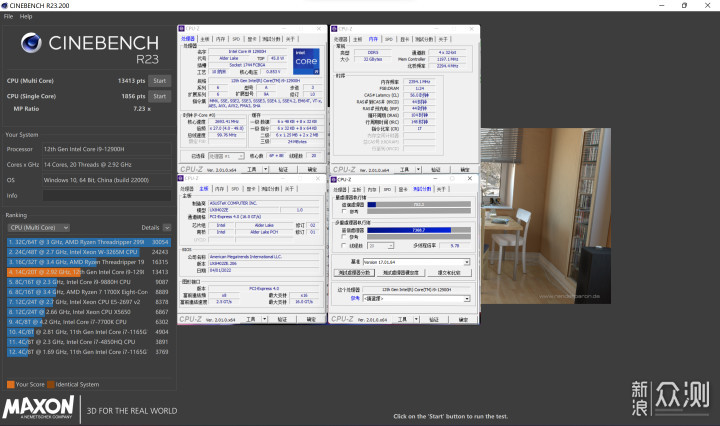Open 内存 tab in CPU-Z mainboard window
The height and width of the screenshot is (426, 720).
220,189
